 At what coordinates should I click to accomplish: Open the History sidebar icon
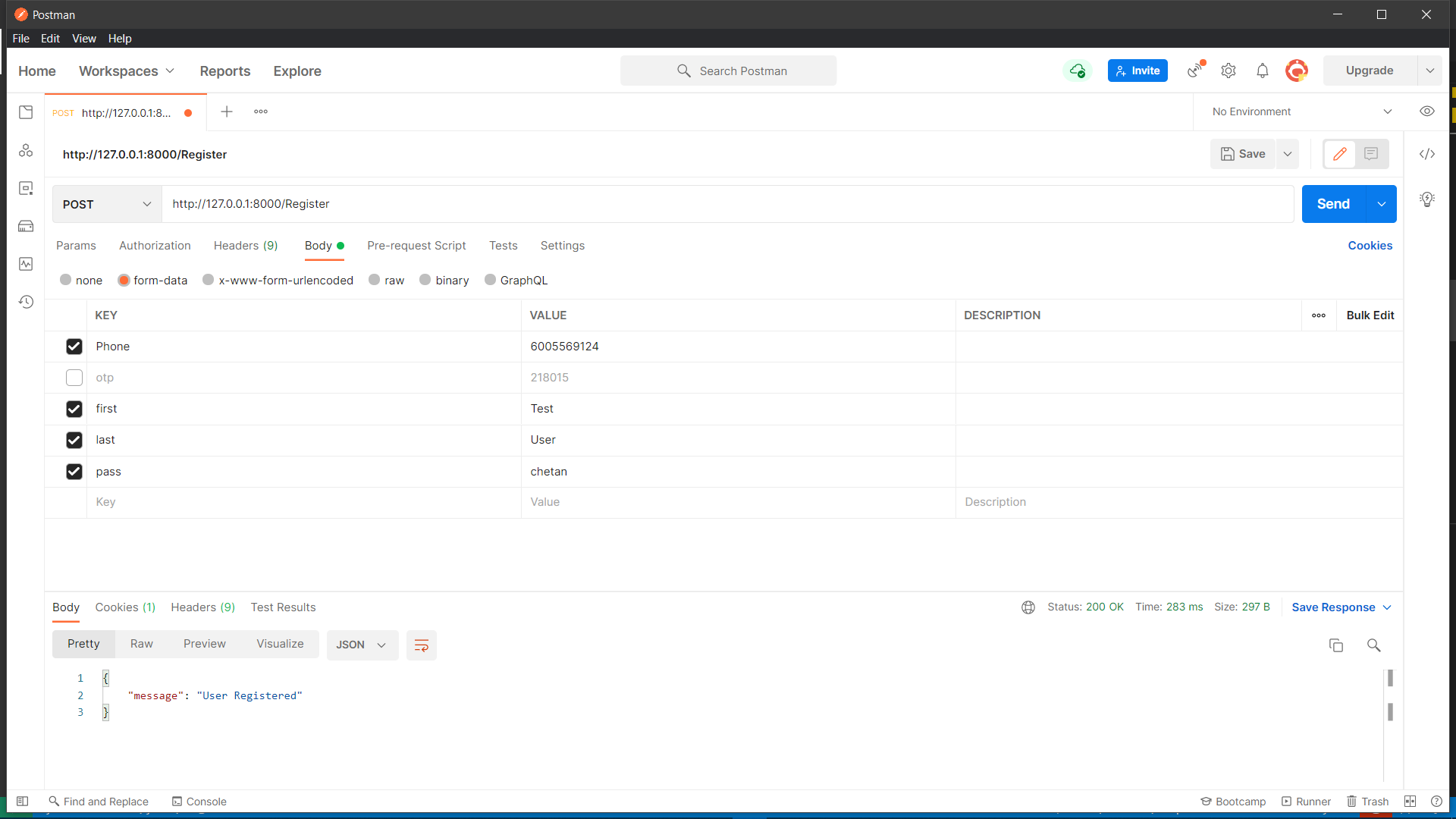tap(26, 302)
